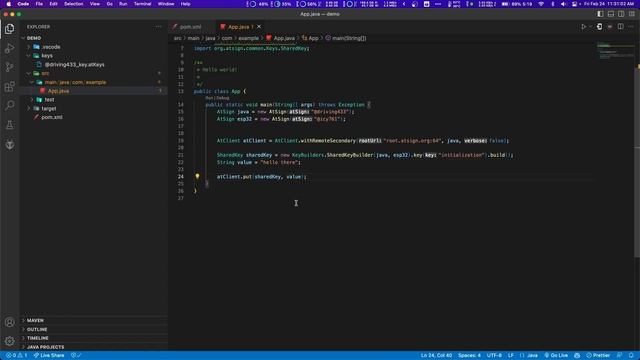
Task: Expand the target folder
Action: [x=49, y=109]
